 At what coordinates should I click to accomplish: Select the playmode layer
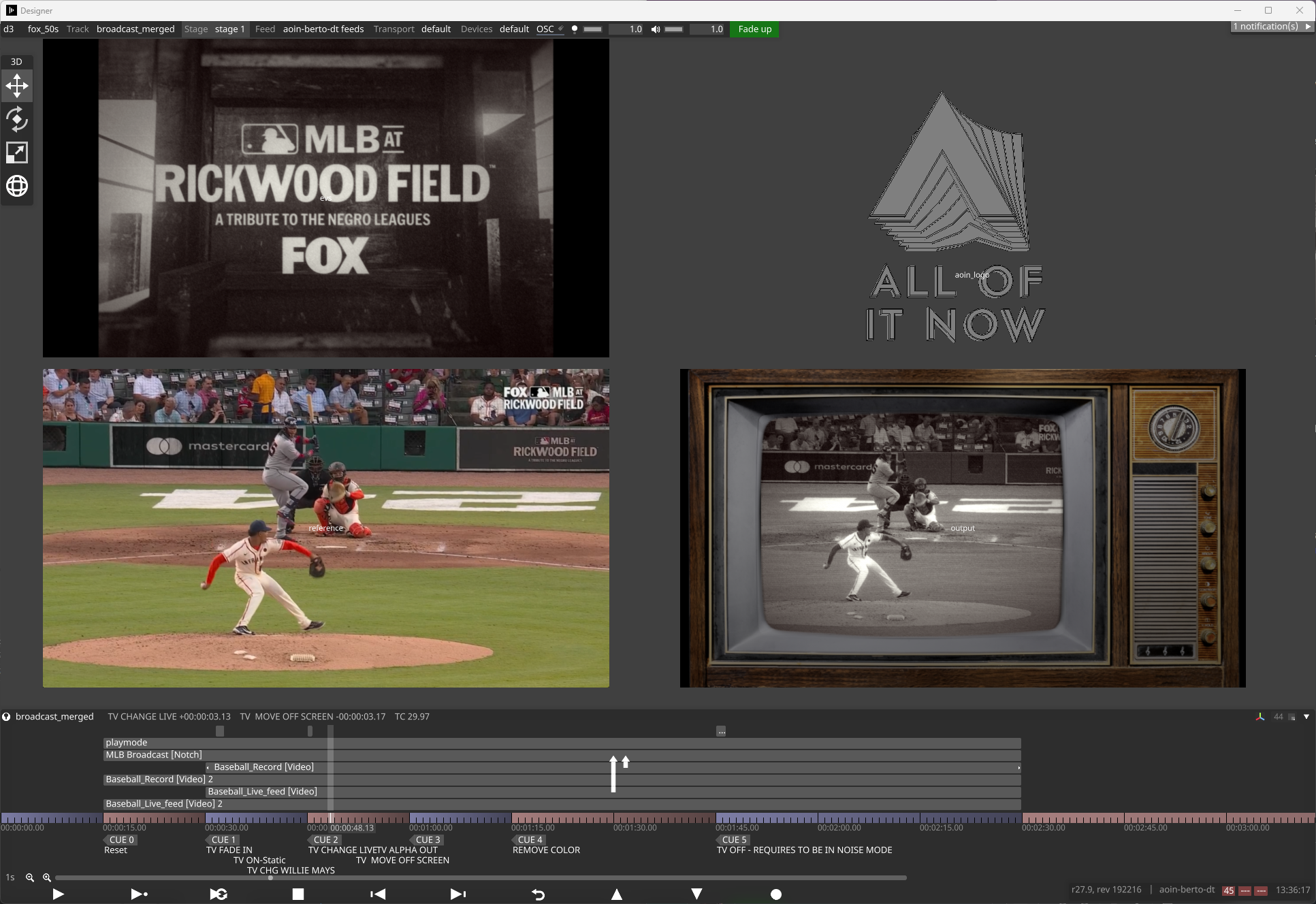(x=562, y=743)
